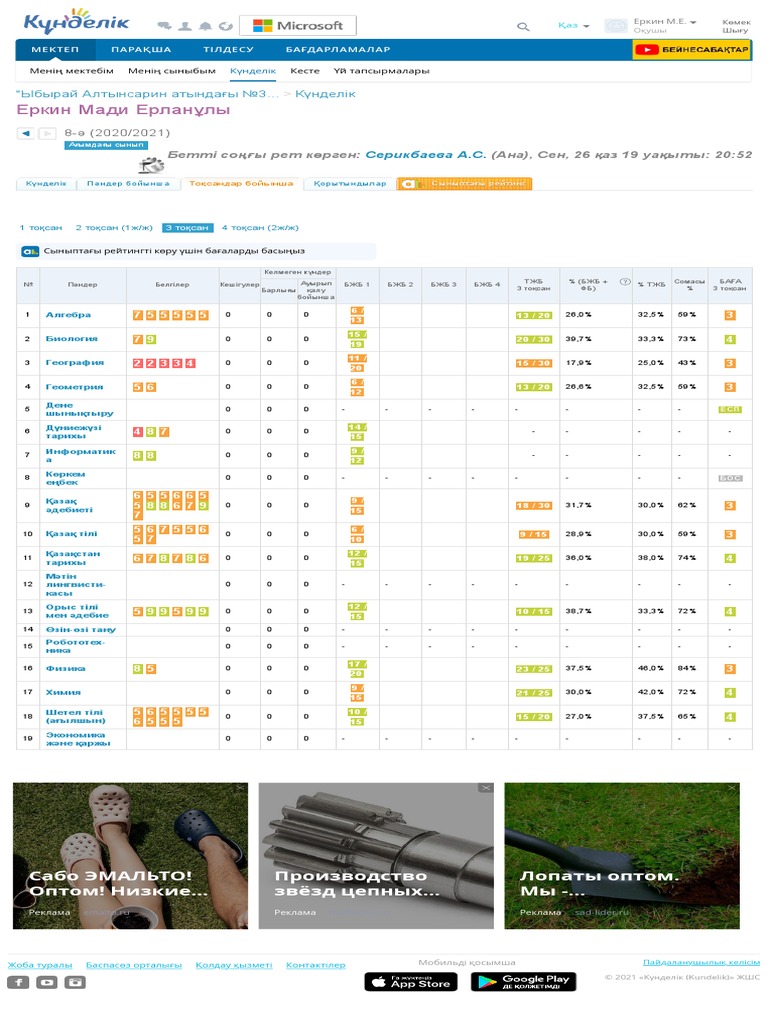Open Сыныптағы рейтинг orange tab
The width and height of the screenshot is (768, 1024).
pyautogui.click(x=464, y=184)
